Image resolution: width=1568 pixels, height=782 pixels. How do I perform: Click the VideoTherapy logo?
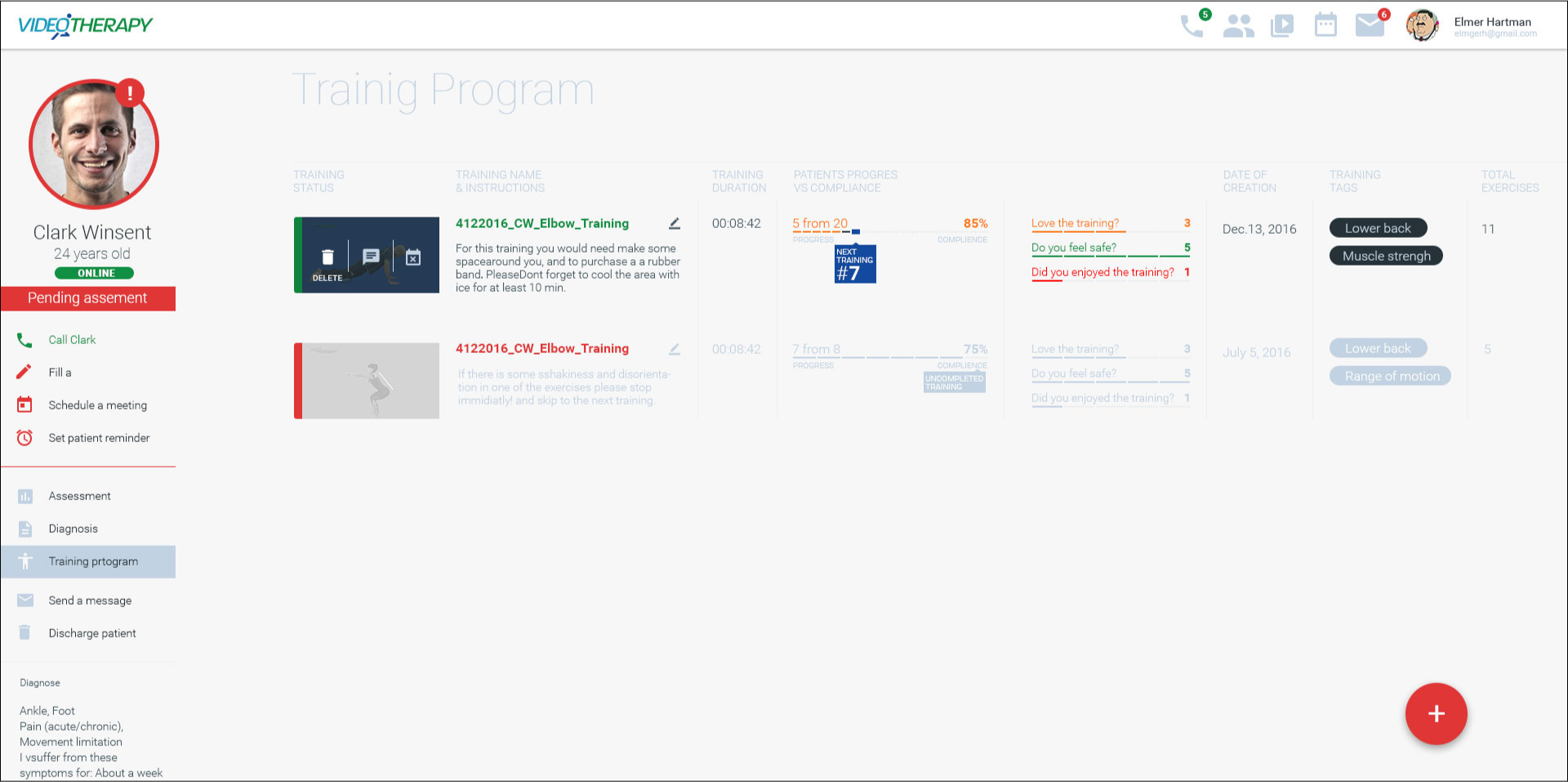click(85, 25)
